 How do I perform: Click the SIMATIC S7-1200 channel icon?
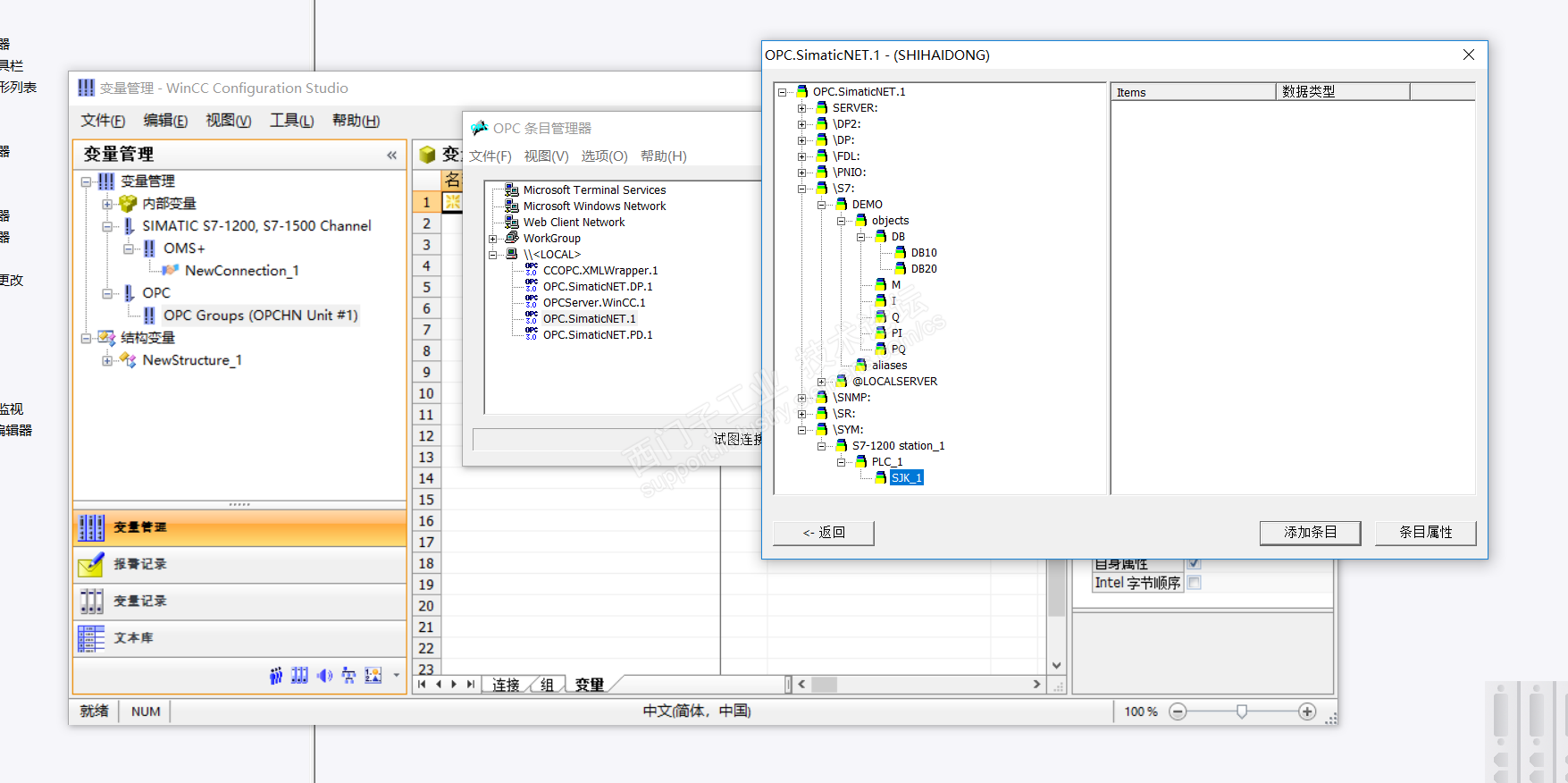tap(128, 226)
